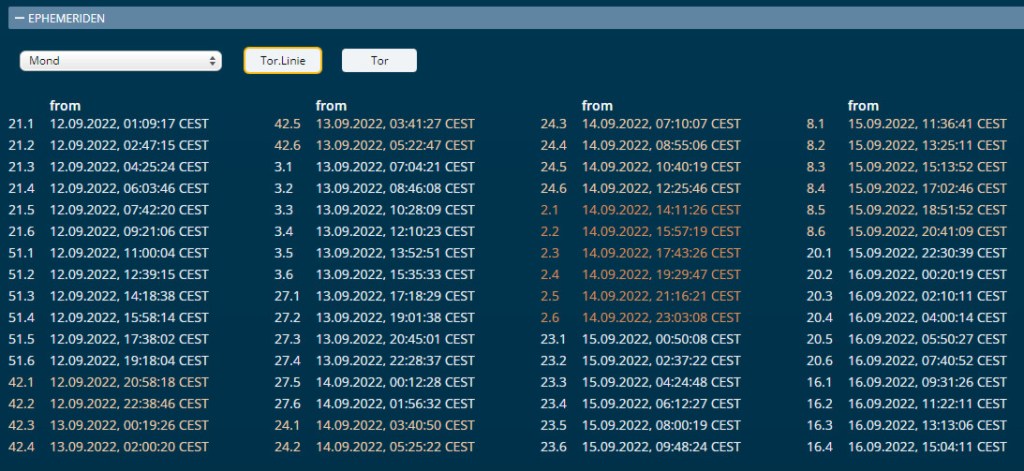Open the Mond planet dropdown
The image size is (1024, 471).
tap(120, 61)
